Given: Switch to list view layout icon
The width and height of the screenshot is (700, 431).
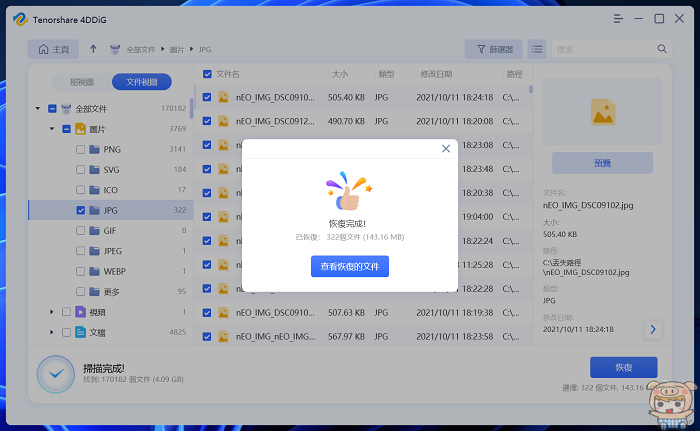Looking at the screenshot, I should (x=537, y=49).
